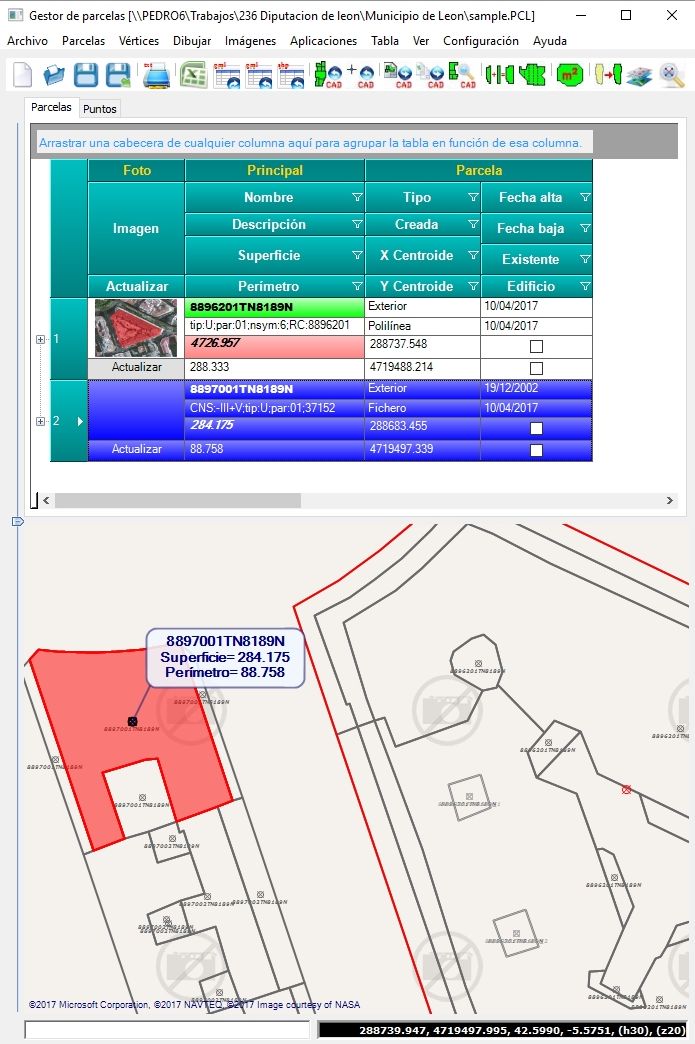The width and height of the screenshot is (695, 1044).
Task: Click the merge parcels plus-equals icon
Action: (x=499, y=75)
